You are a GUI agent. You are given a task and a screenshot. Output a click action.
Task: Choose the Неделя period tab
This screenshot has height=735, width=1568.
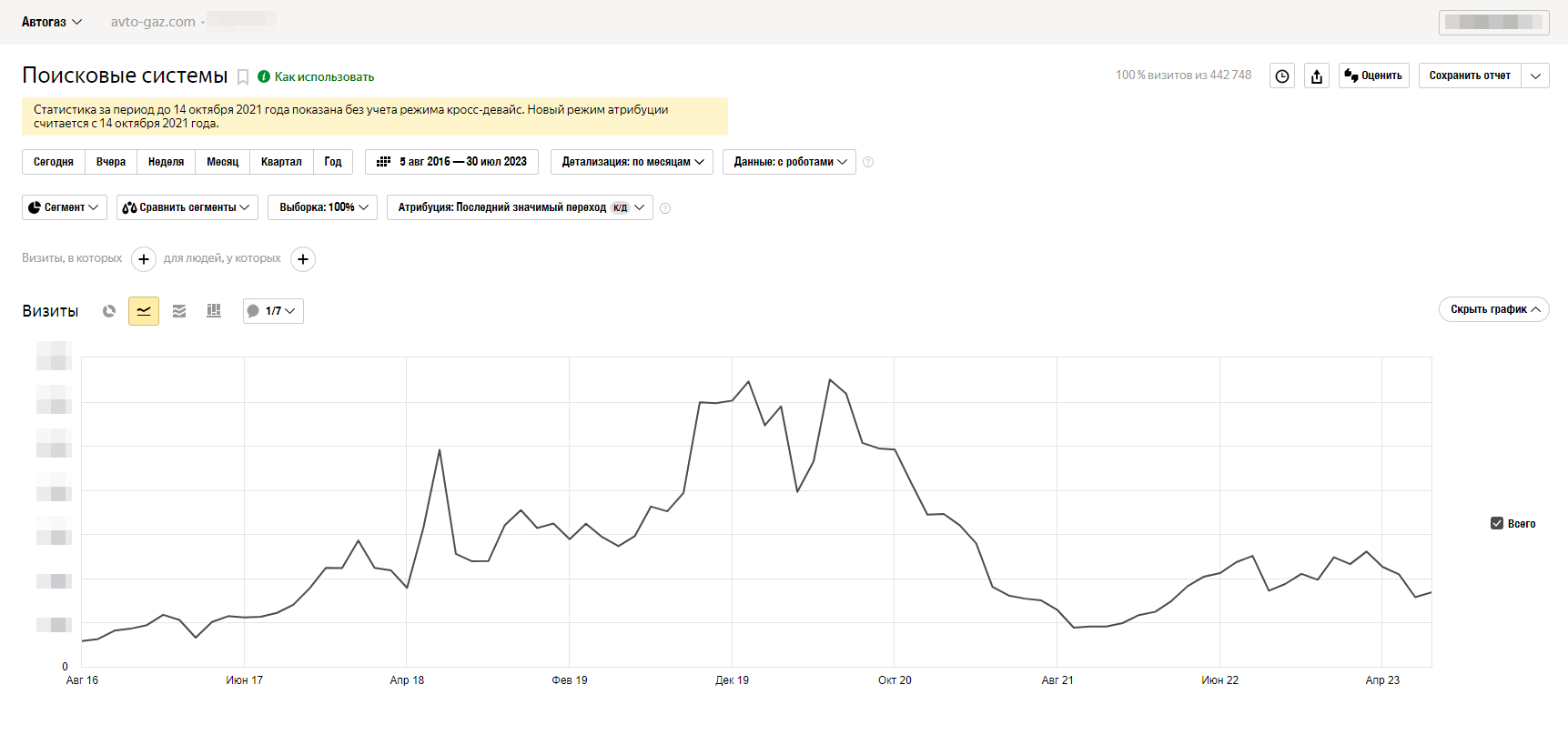pos(166,162)
